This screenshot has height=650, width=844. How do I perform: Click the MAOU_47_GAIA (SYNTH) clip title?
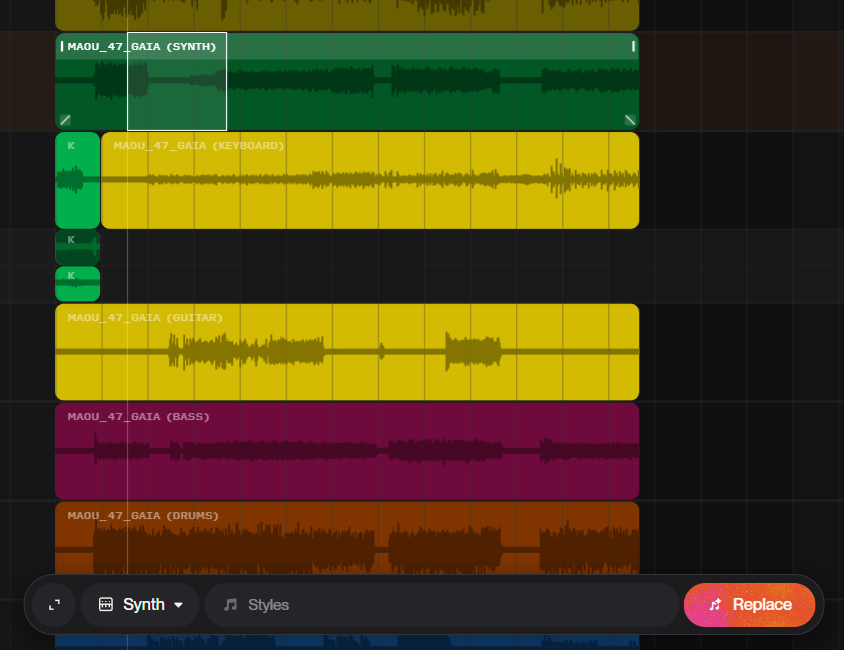tap(141, 46)
